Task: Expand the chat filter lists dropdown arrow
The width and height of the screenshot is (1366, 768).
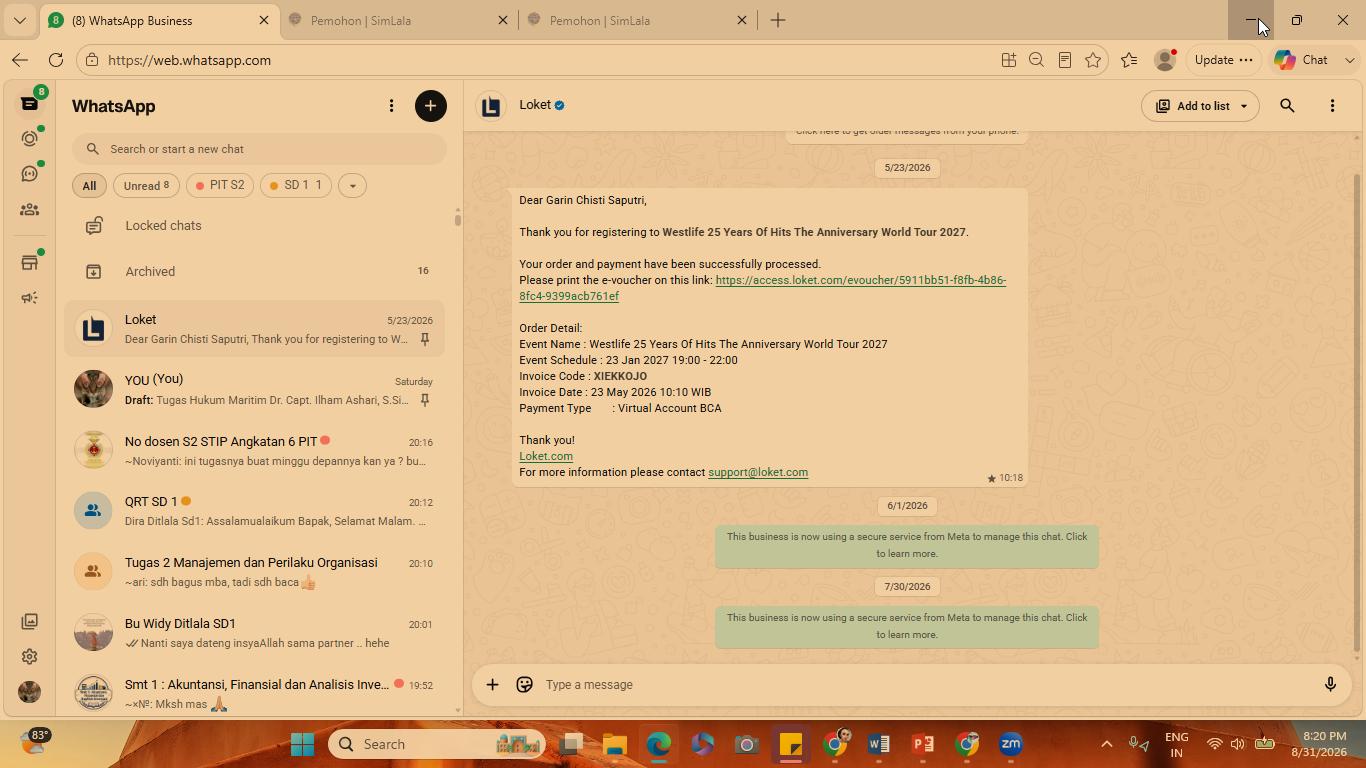Action: click(x=352, y=185)
